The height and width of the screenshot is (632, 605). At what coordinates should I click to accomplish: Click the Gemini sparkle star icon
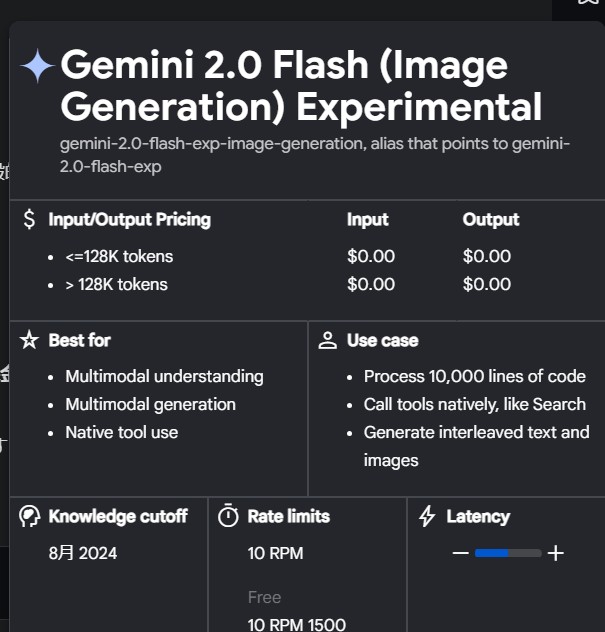tap(37, 66)
